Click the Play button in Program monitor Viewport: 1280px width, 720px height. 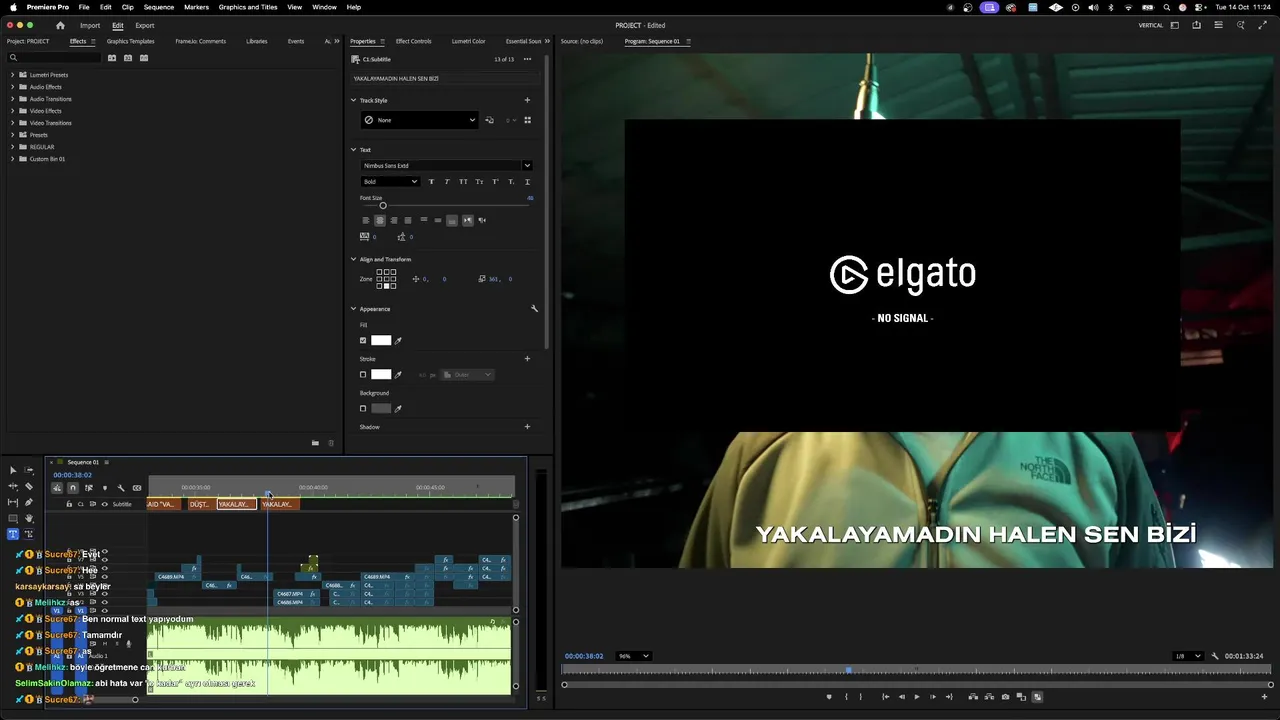click(917, 697)
